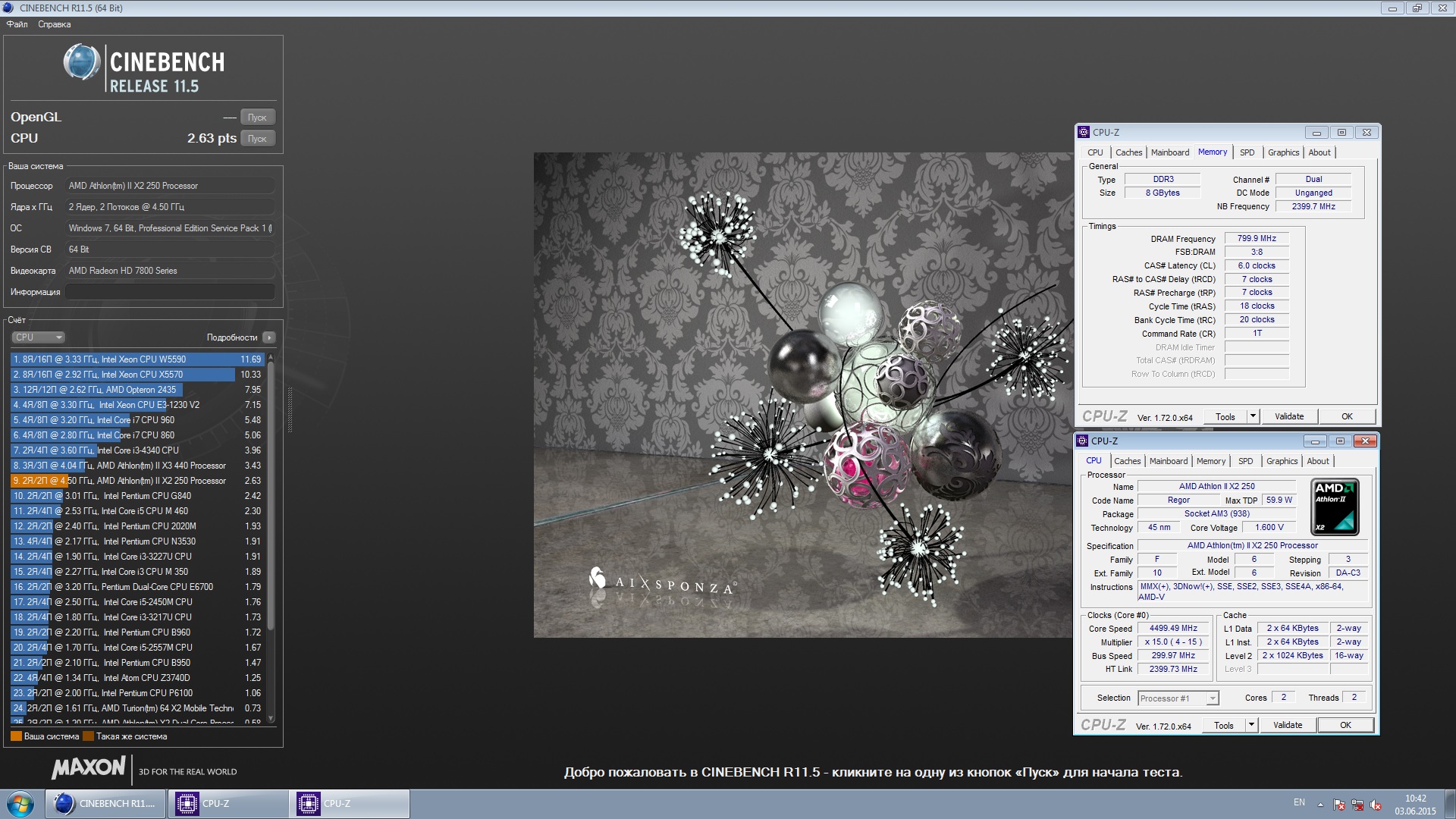Show hidden tray icons arrow
Screen dimensions: 1456x819
(x=1320, y=805)
